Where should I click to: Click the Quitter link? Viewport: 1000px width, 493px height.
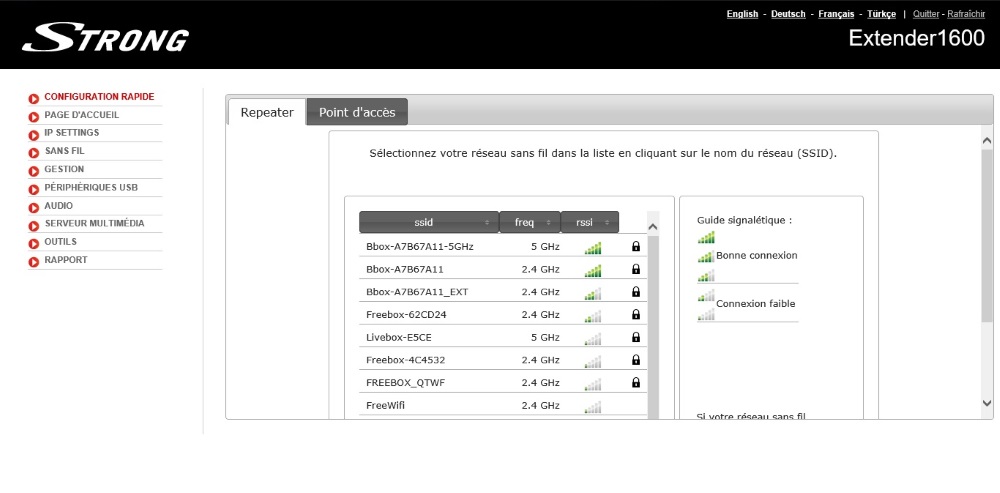(926, 14)
